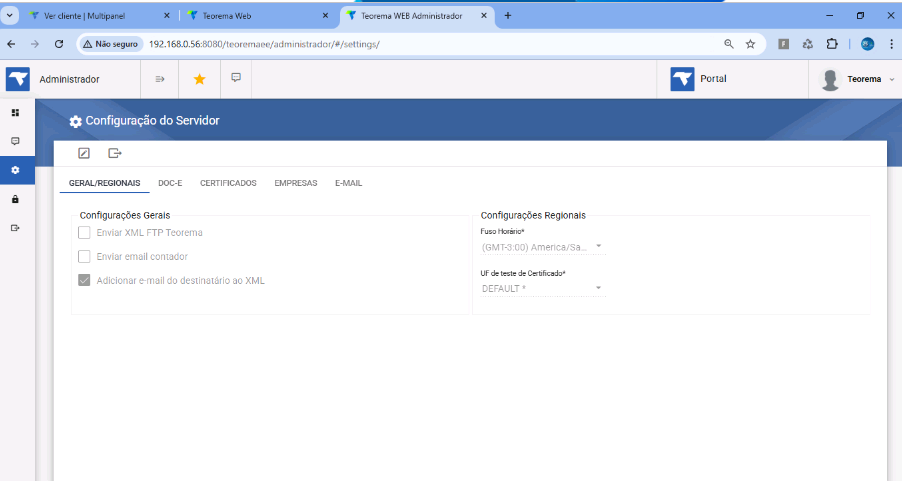Click the user avatar picture
This screenshot has width=902, height=481.
(x=830, y=79)
